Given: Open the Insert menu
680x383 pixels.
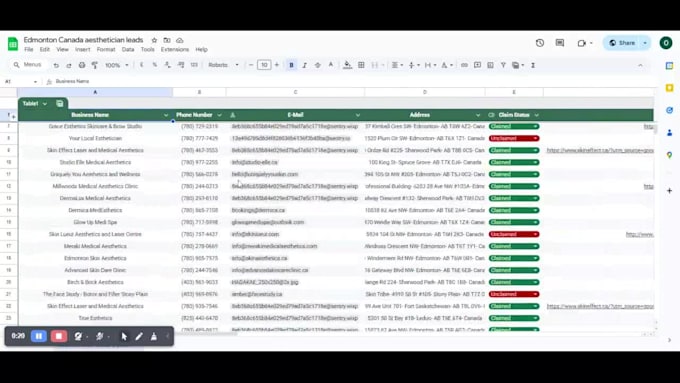Looking at the screenshot, I should 82,49.
